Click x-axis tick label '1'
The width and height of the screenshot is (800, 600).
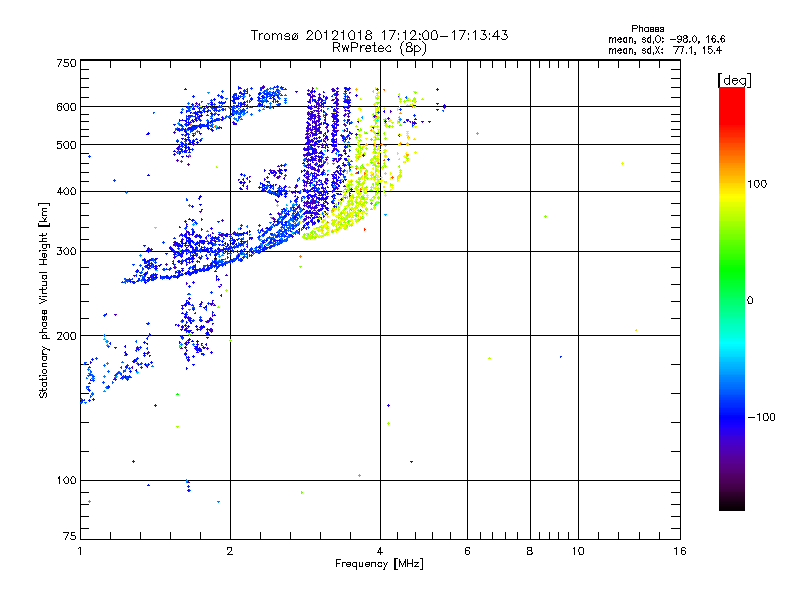click(x=81, y=551)
